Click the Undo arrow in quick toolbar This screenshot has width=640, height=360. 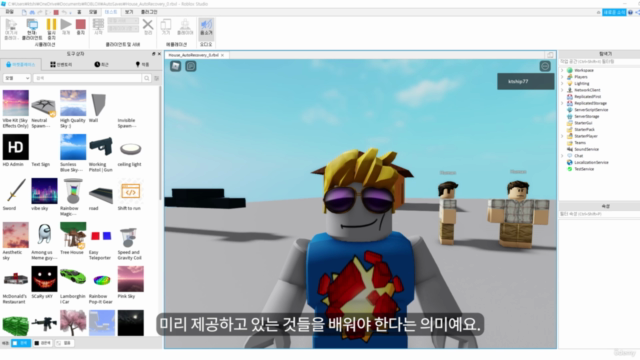tap(64, 12)
